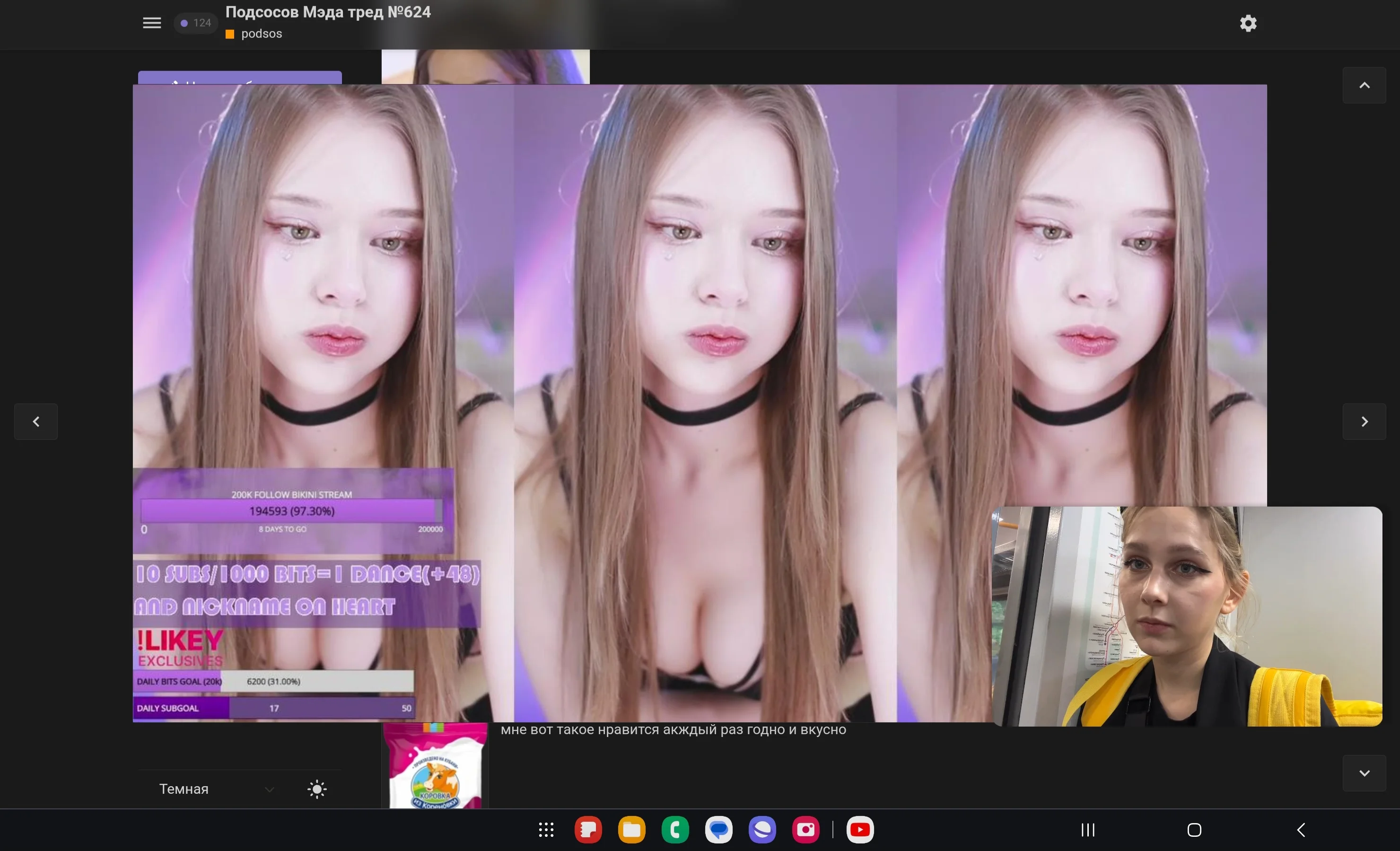The height and width of the screenshot is (851, 1400).
Task: Open My Files folder app
Action: tap(631, 830)
